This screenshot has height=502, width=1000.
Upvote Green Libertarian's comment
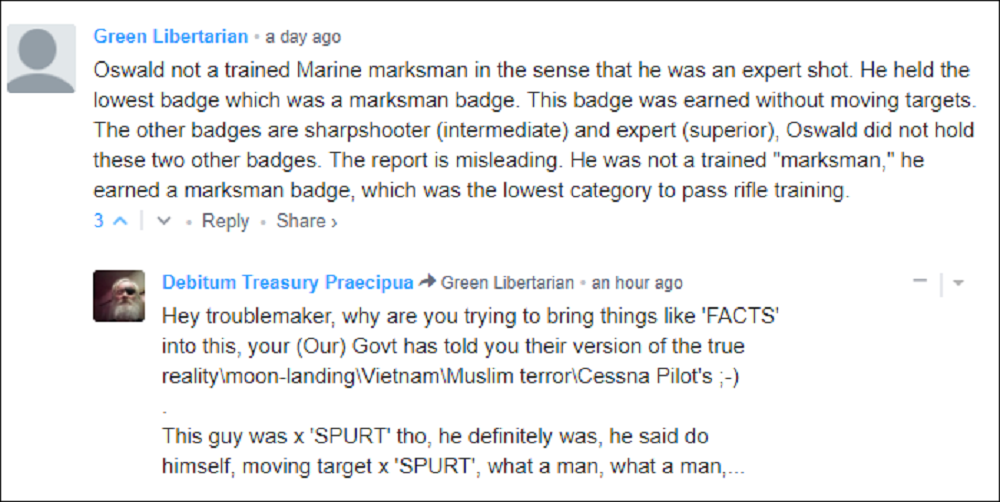click(x=120, y=222)
